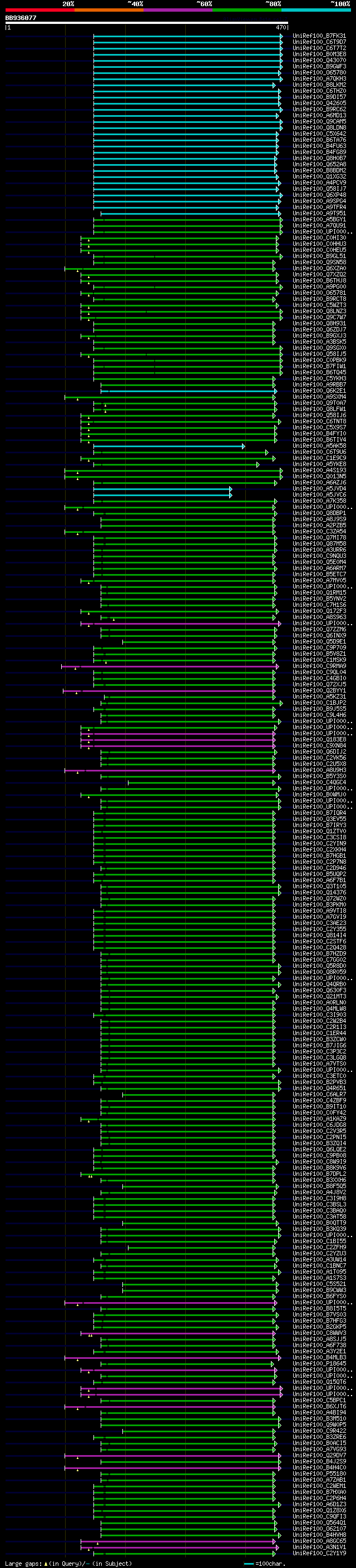Select the UniRef100_Q013M5 label
The image size is (356, 1568).
pos(319,477)
